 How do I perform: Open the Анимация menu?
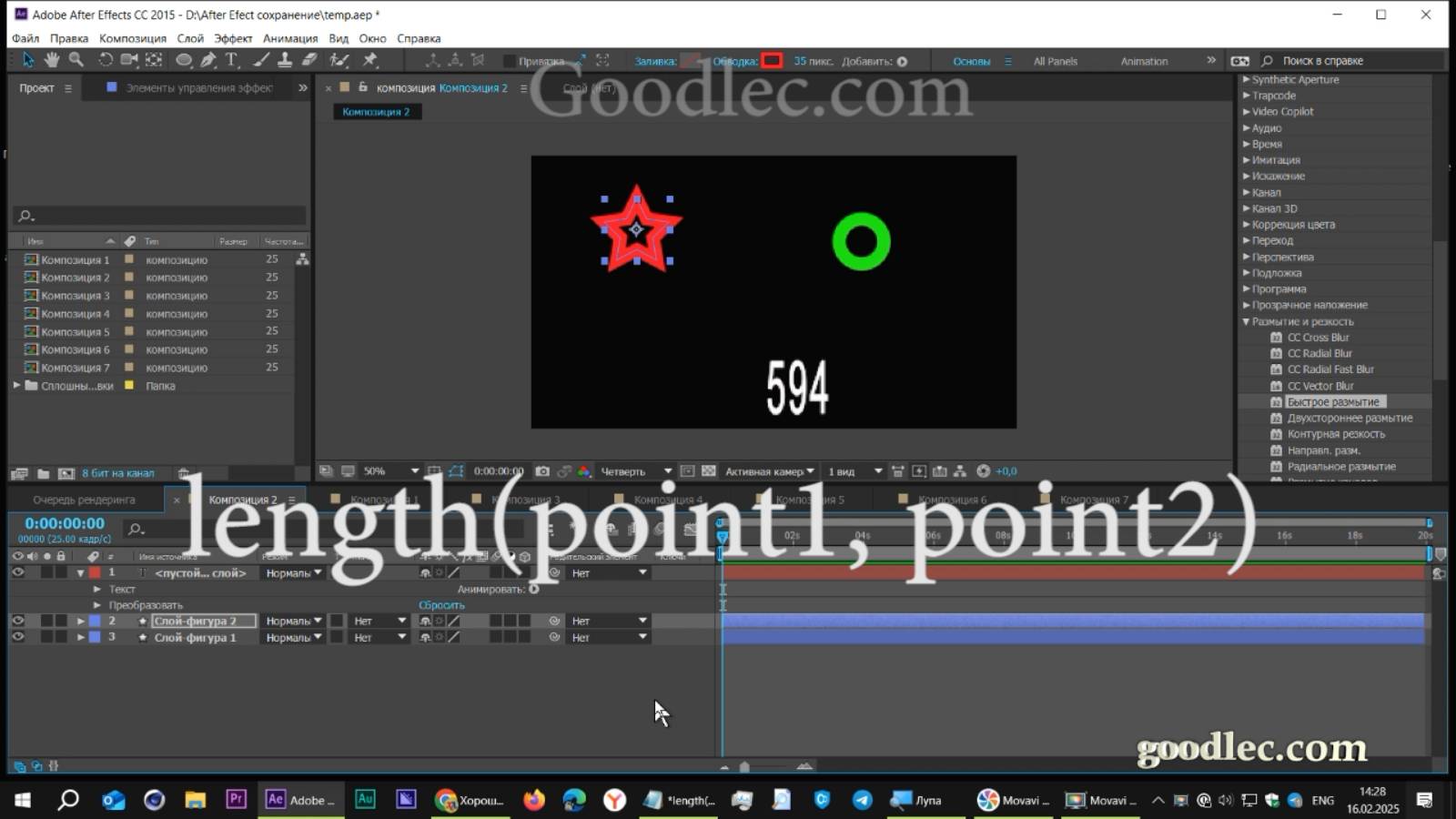pyautogui.click(x=290, y=38)
